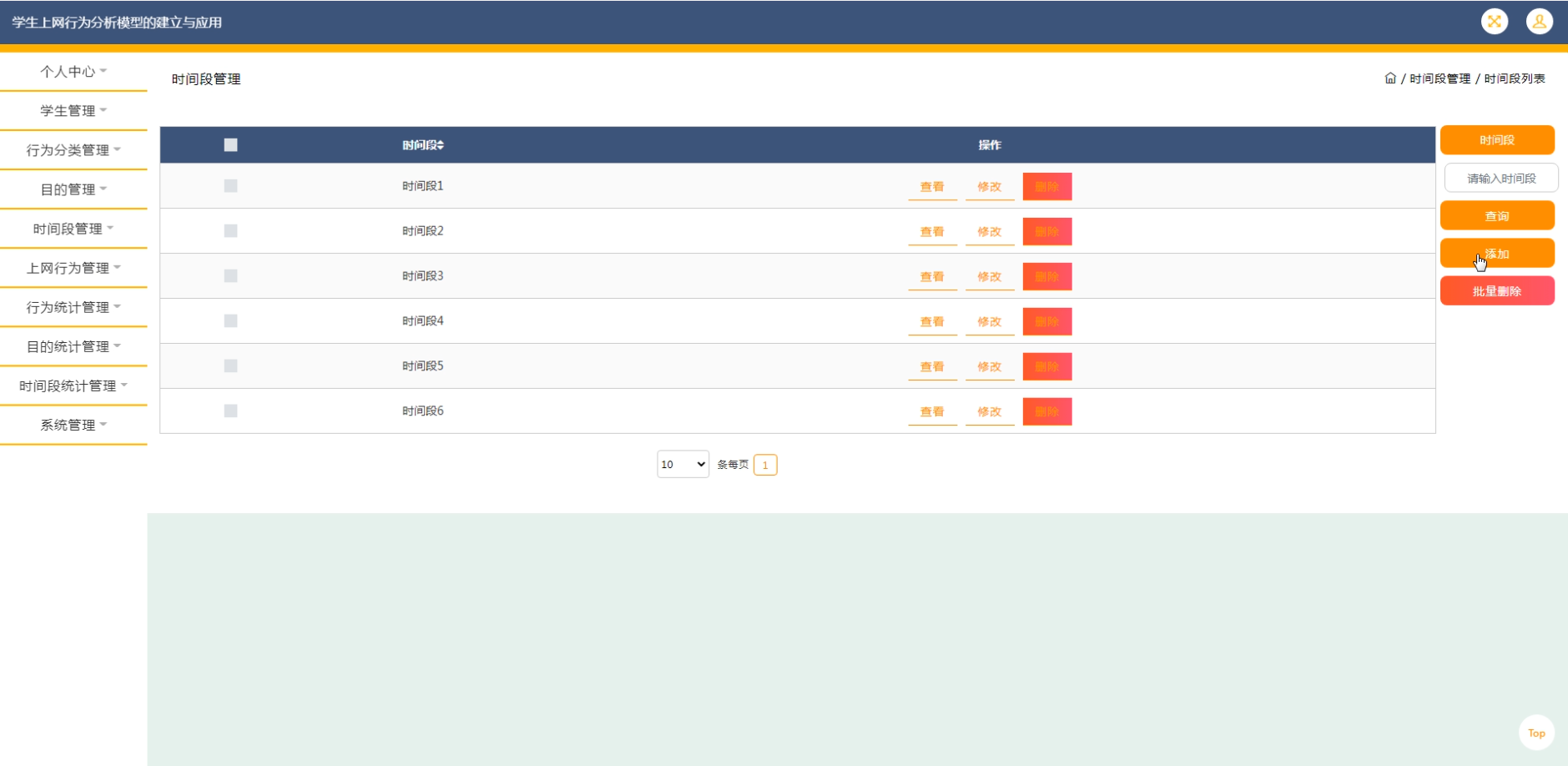Image resolution: width=1568 pixels, height=766 pixels.
Task: Open the rows-per-page dropdown showing 10
Action: pos(683,465)
